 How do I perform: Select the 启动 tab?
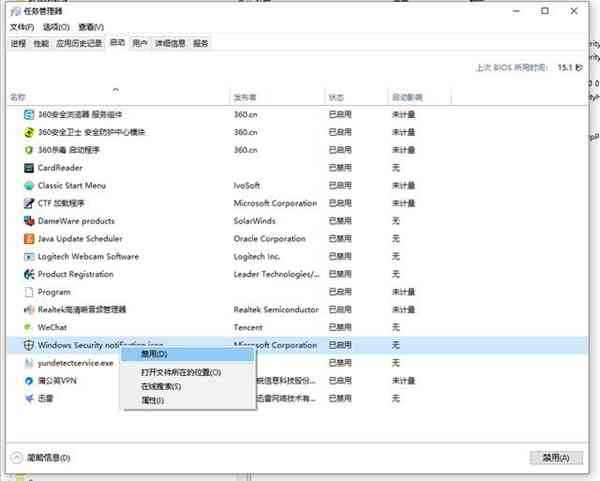tap(117, 43)
